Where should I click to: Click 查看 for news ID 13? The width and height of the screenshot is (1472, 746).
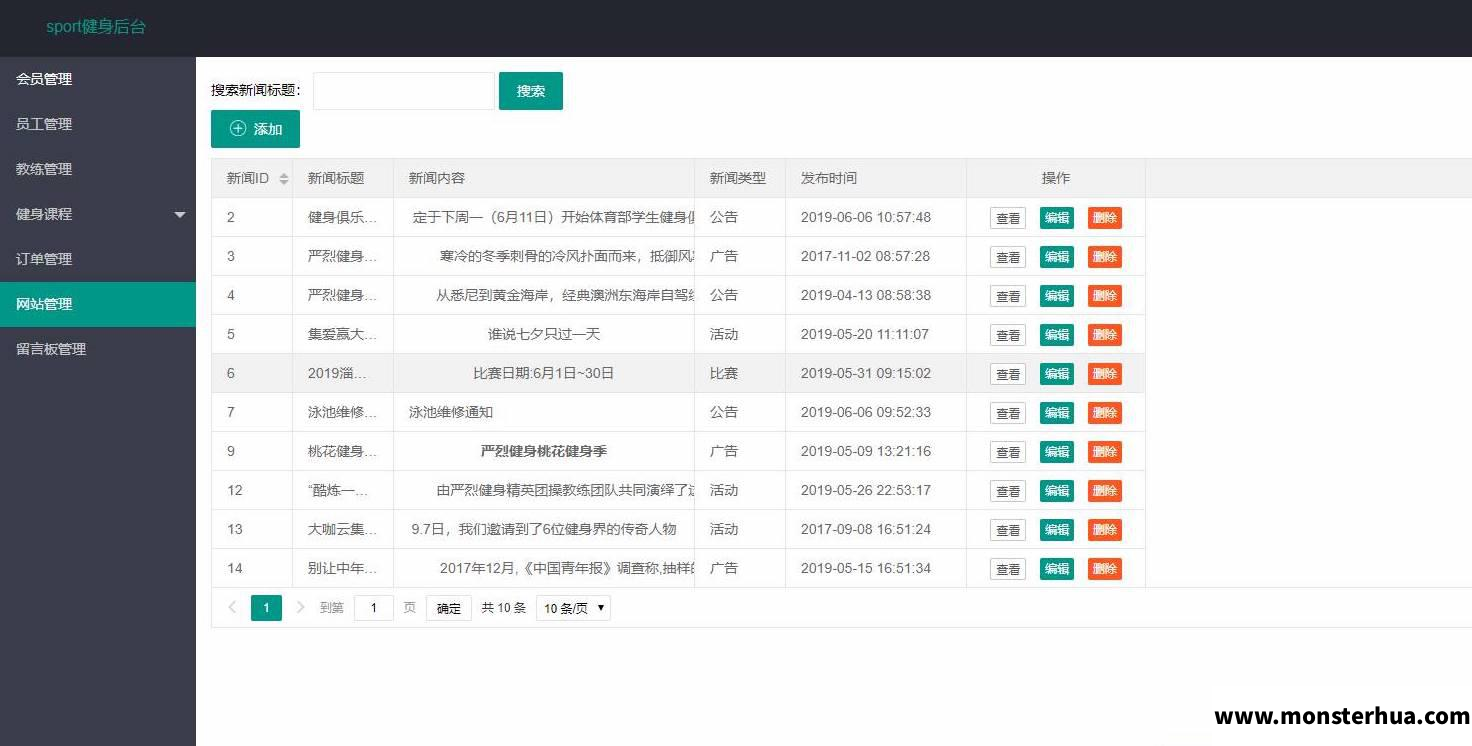coord(1008,530)
